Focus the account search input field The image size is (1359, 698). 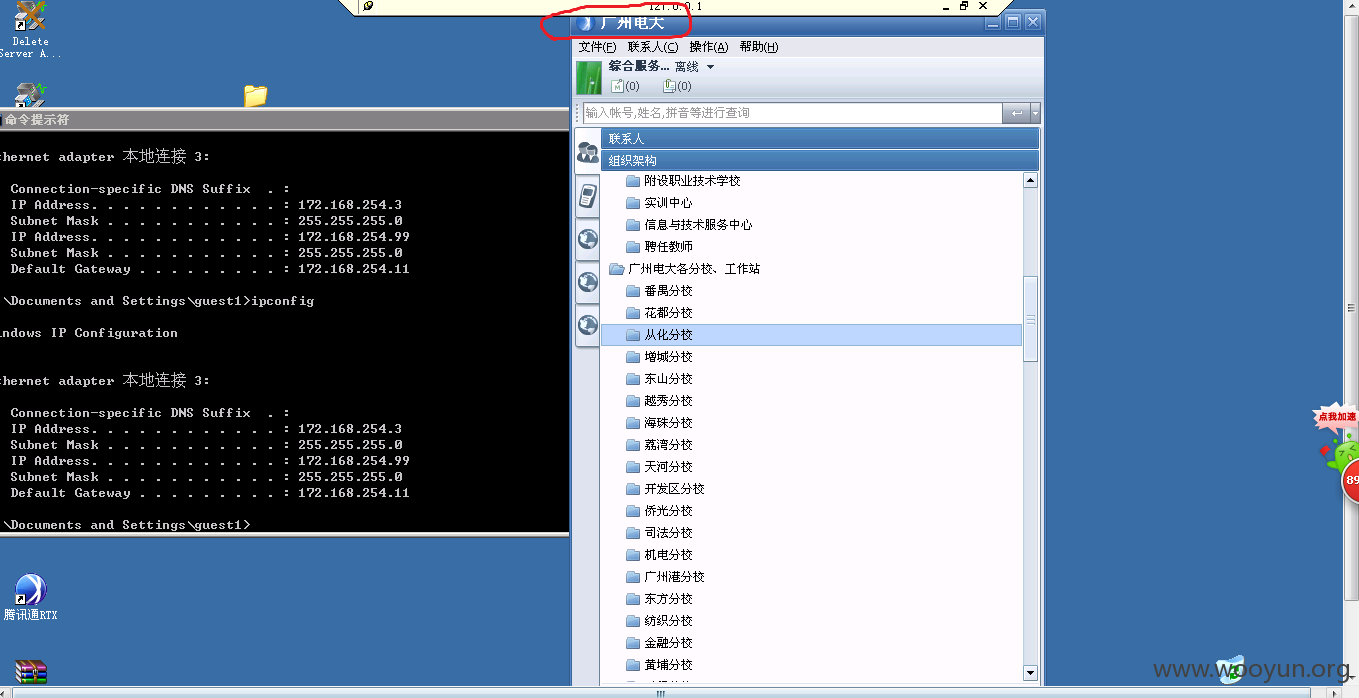pyautogui.click(x=792, y=113)
